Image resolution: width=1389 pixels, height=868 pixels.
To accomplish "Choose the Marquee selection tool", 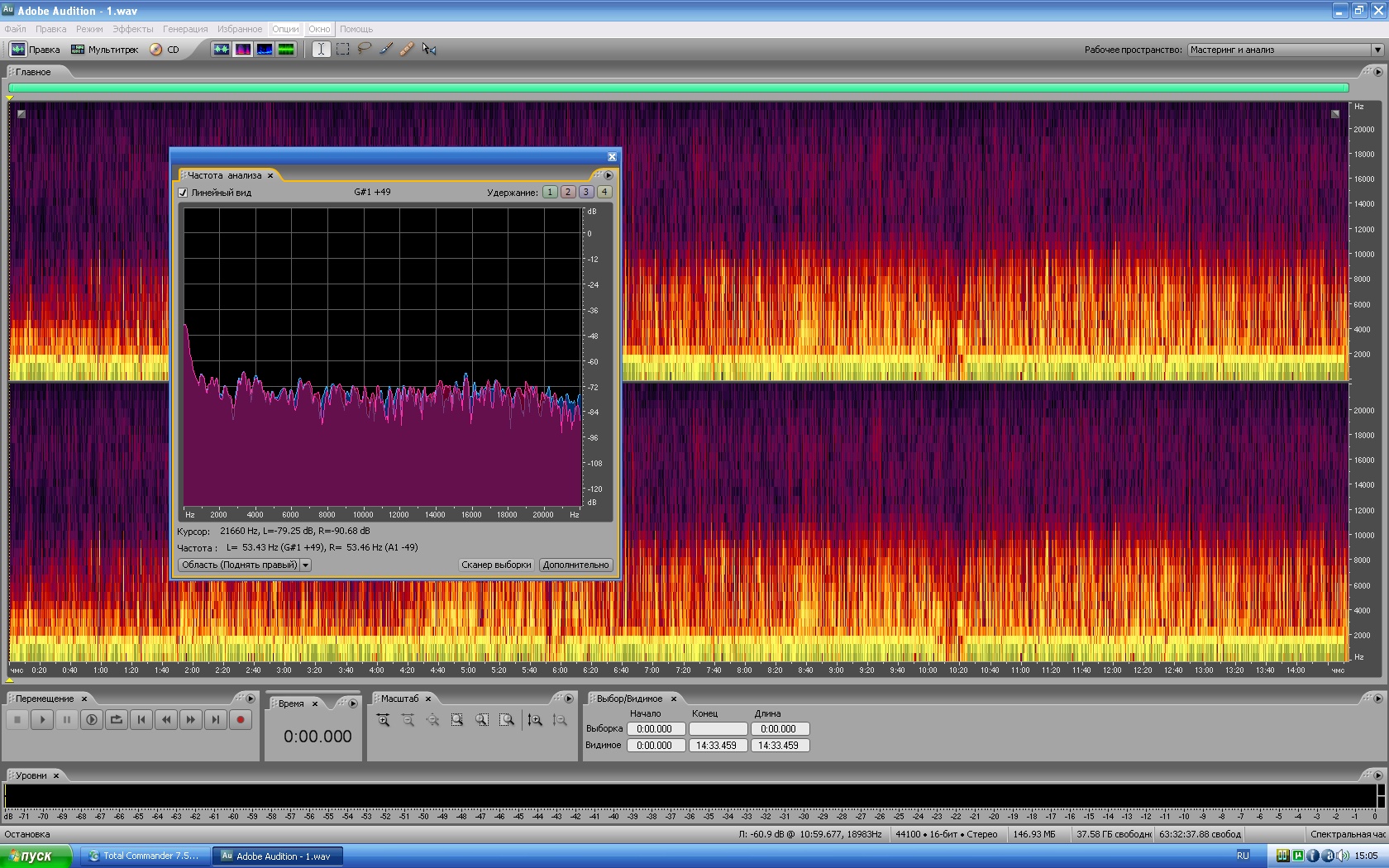I will (x=343, y=49).
